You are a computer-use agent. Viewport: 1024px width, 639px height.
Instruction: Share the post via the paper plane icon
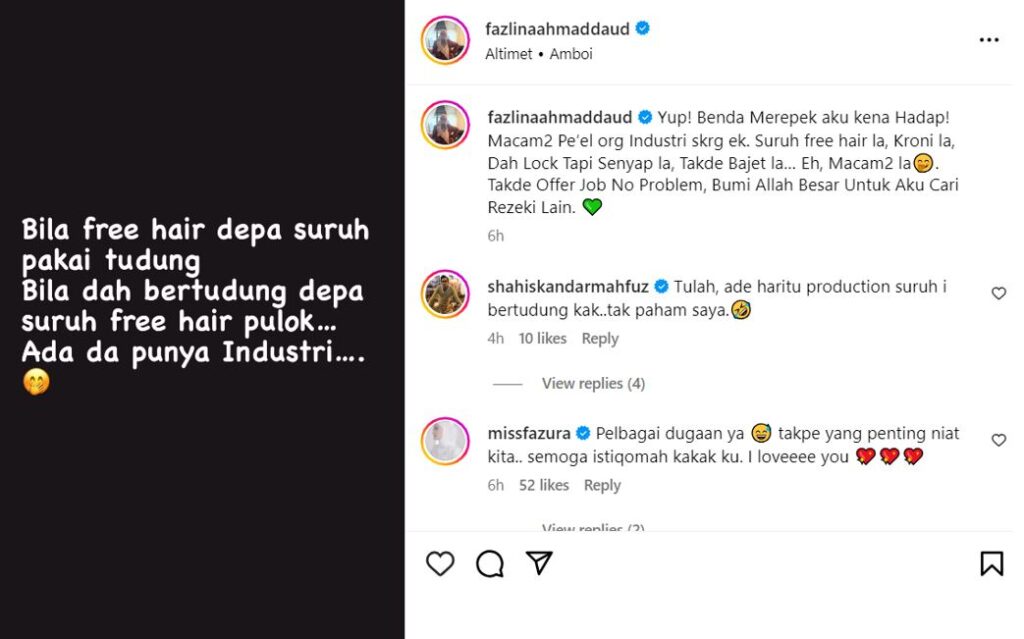click(539, 565)
